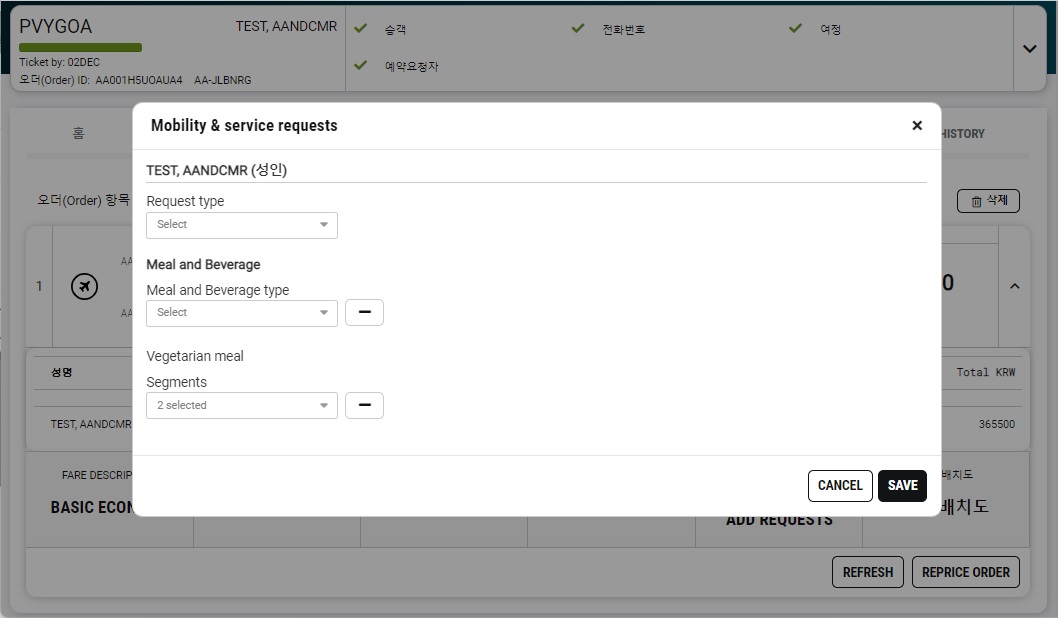Click the AA-JLBNRG reference text
The width and height of the screenshot is (1058, 618).
(223, 80)
